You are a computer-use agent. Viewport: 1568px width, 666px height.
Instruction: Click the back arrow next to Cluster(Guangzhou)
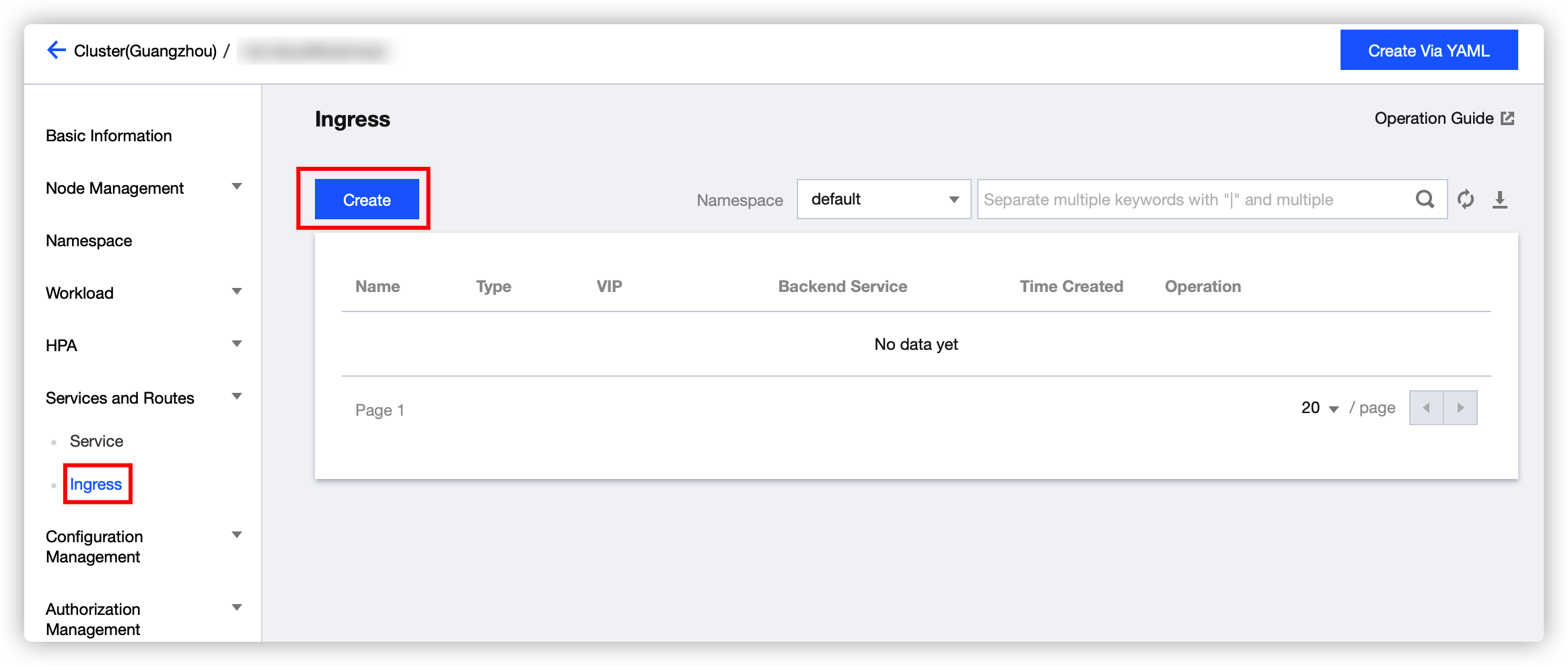pos(57,50)
